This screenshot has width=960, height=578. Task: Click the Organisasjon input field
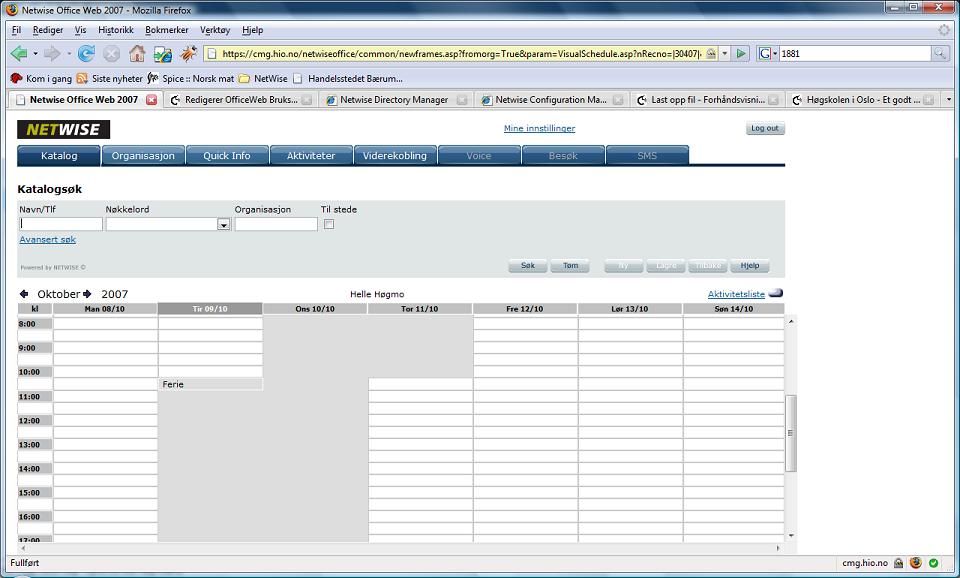(276, 224)
